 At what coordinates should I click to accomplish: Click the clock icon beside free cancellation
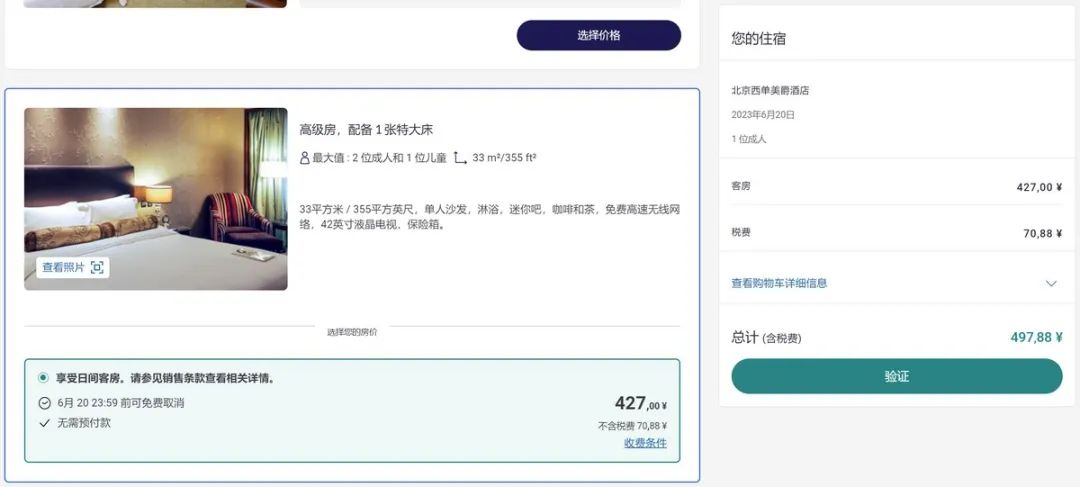pos(44,403)
